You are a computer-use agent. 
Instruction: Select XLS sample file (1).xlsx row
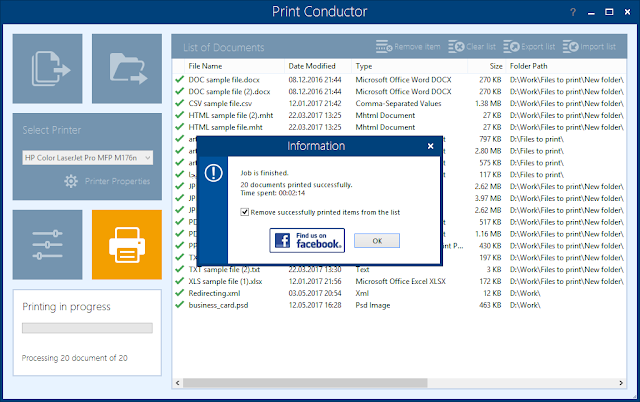click(x=399, y=281)
